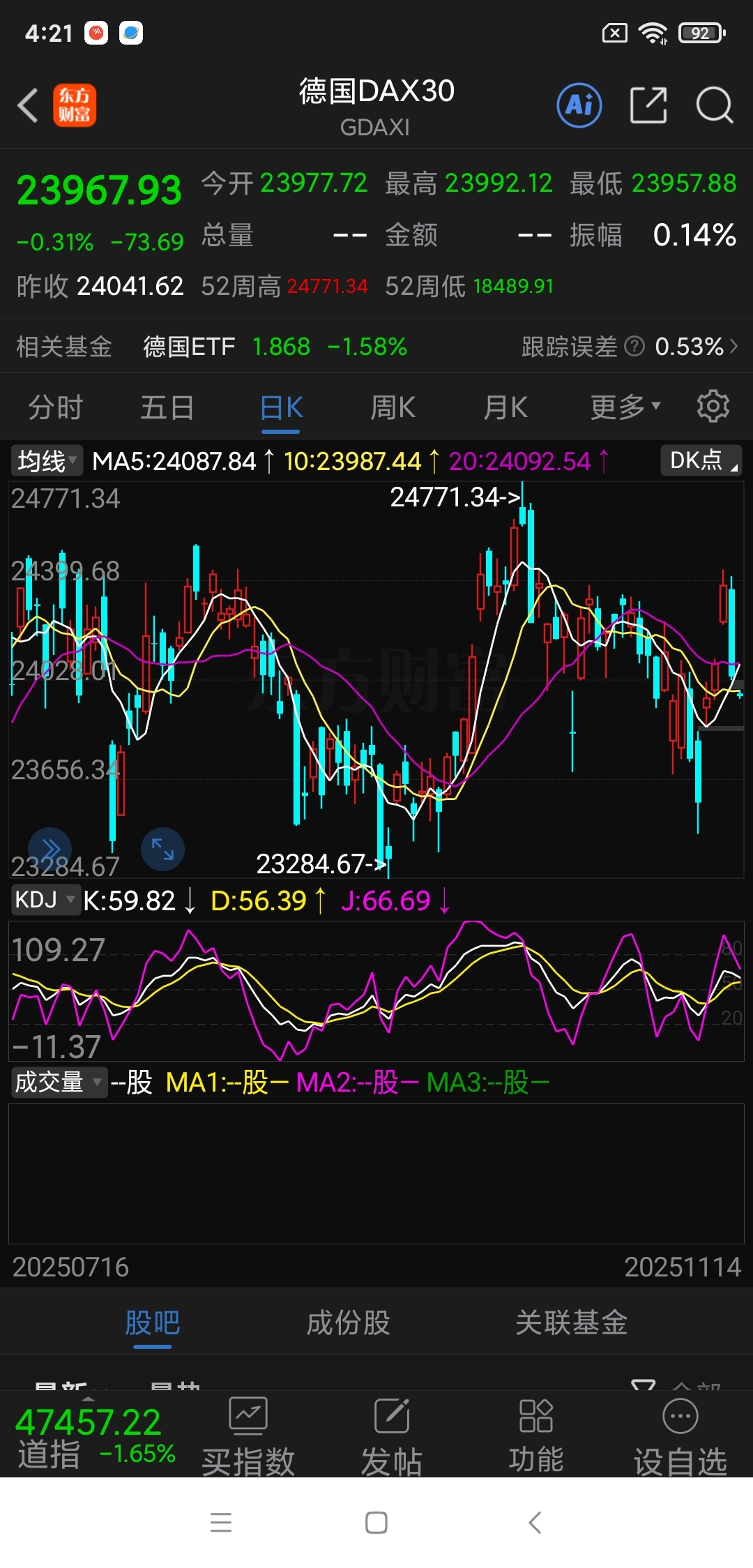
Task: Tap the 买指数 chart icon
Action: point(248,1415)
